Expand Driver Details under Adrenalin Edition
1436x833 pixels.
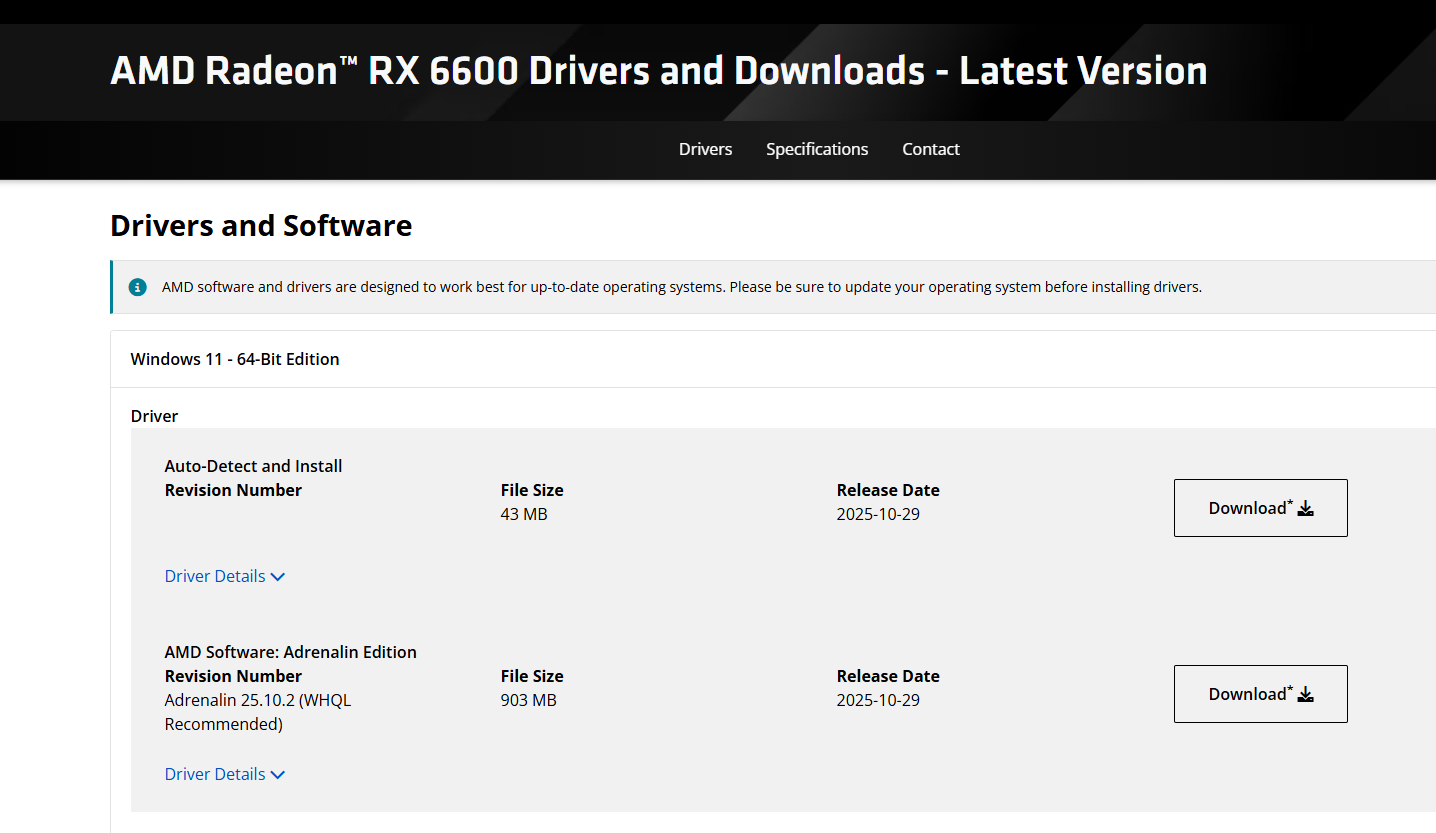(225, 774)
